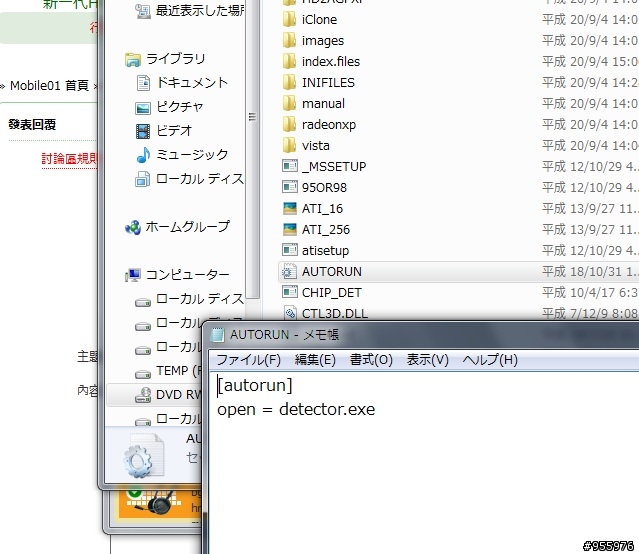Viewport: 639px width, 554px height.
Task: Select ドキュメント library item
Action: coord(192,83)
